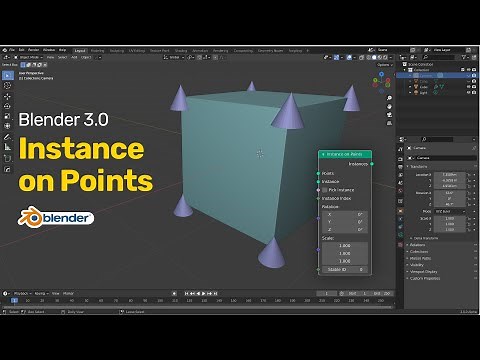Jump to timeline end button
Viewport: 480px width, 360px height.
(x=215, y=294)
